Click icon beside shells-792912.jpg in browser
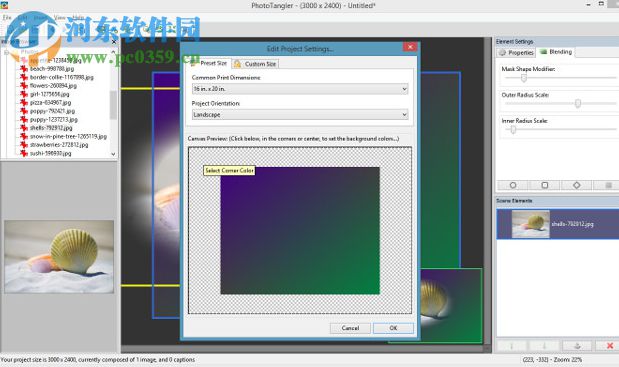Image resolution: width=619 pixels, height=367 pixels. tap(24, 128)
